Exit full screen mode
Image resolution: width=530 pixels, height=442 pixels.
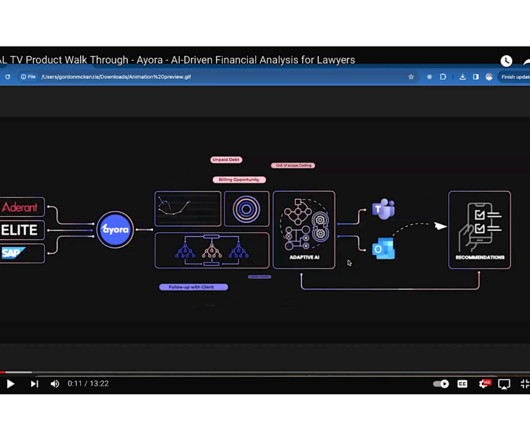(x=525, y=384)
